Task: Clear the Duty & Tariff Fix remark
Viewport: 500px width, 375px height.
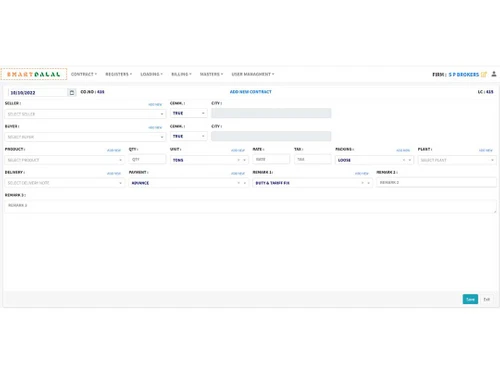Action: (362, 183)
